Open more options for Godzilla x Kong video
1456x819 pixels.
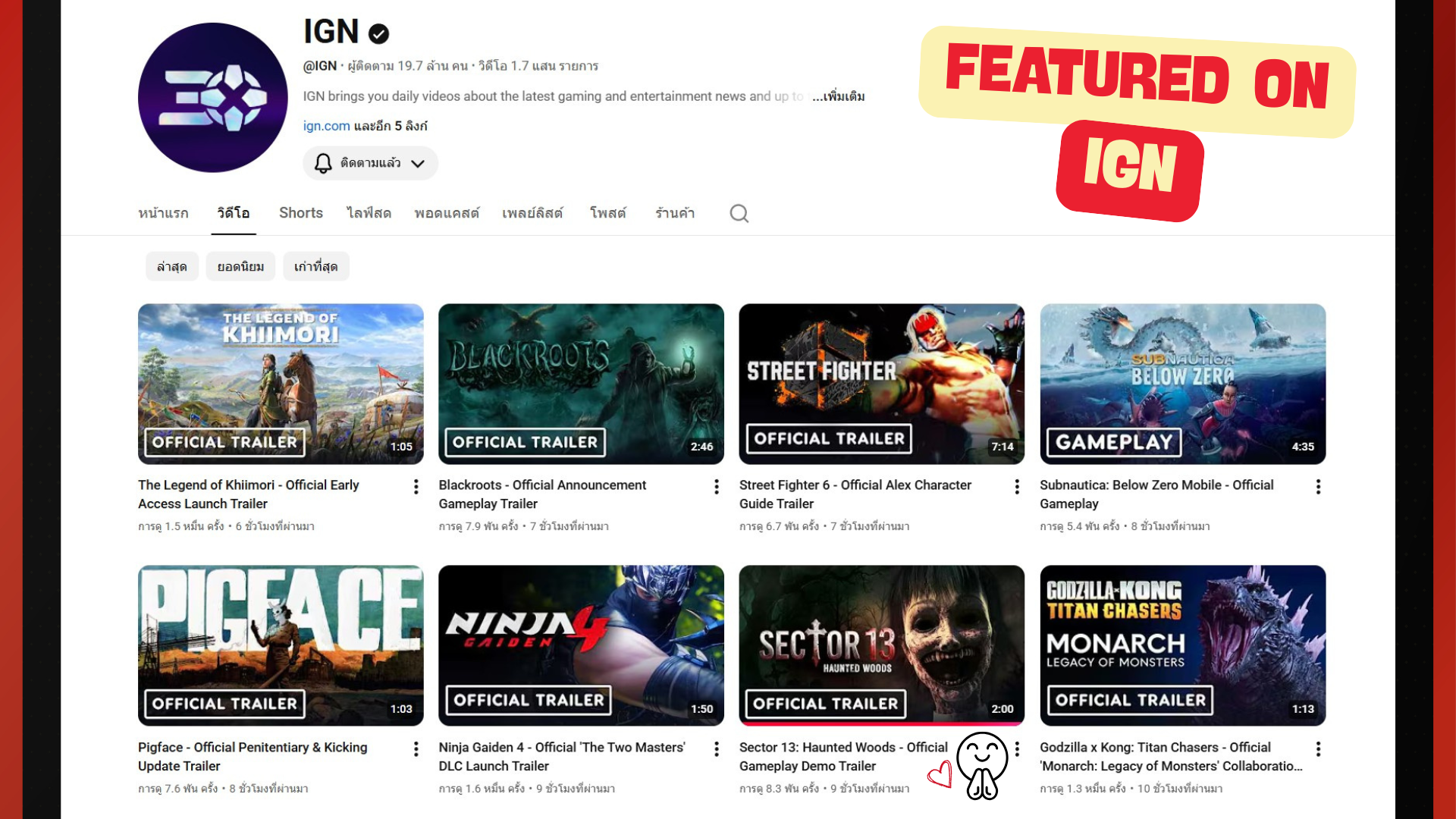1318,749
